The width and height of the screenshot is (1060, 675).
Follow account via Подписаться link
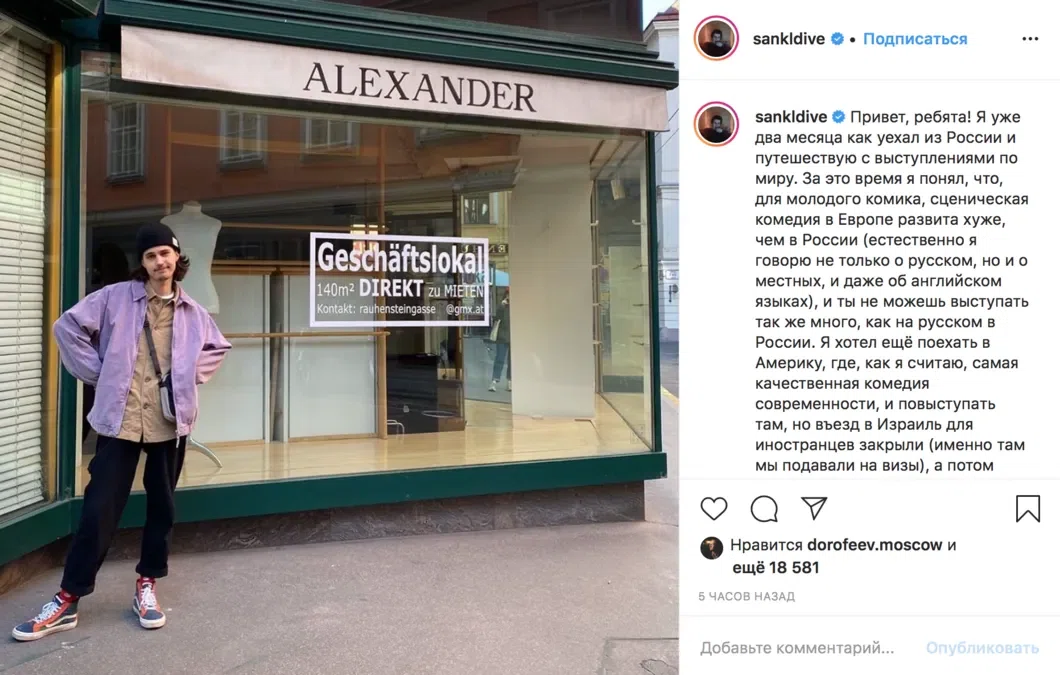915,39
